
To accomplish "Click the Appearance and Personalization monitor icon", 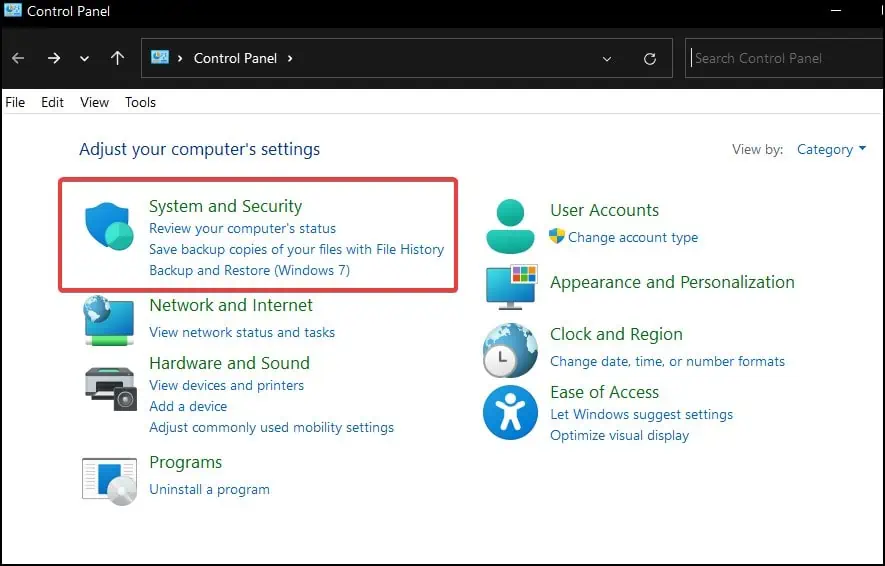I will pos(510,285).
